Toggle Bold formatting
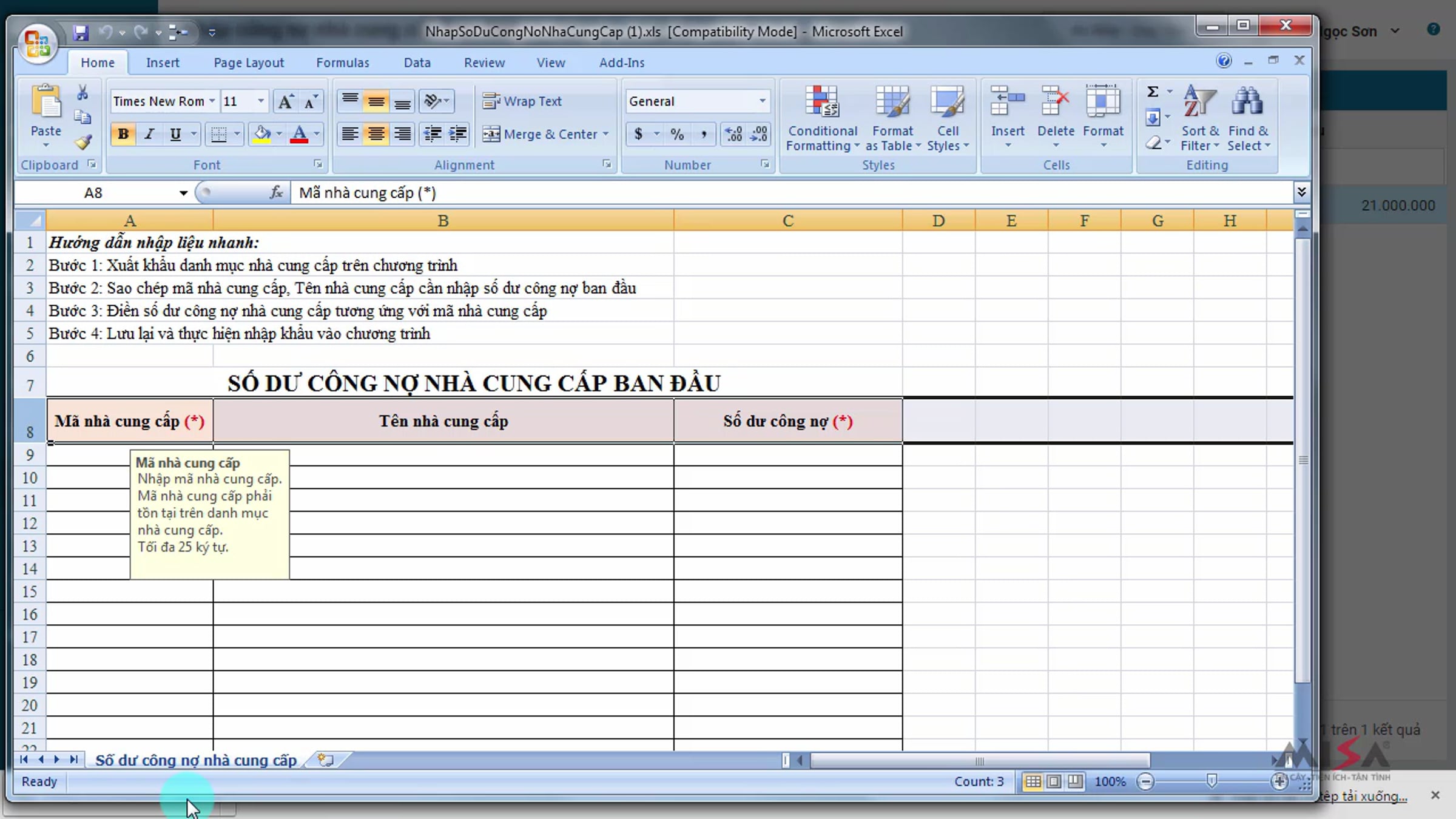This screenshot has width=1456, height=819. click(123, 134)
